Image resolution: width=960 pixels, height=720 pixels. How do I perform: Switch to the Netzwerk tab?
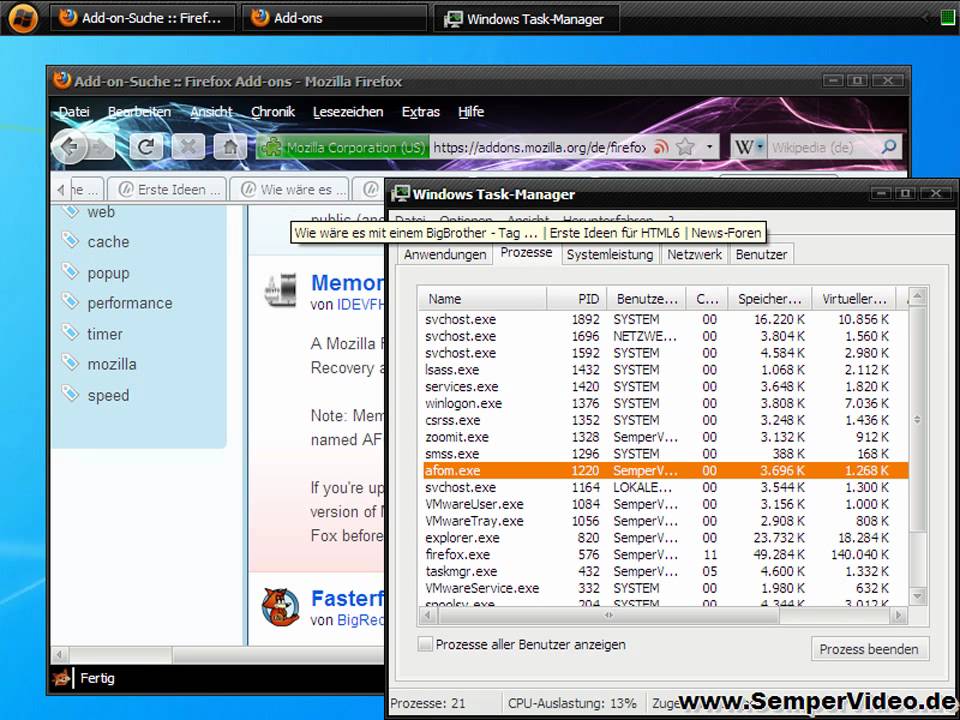pyautogui.click(x=694, y=254)
